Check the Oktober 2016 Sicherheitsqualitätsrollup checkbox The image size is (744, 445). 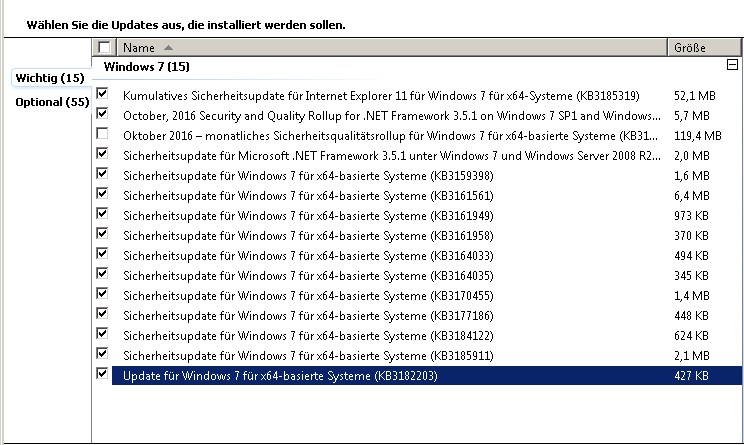pyautogui.click(x=103, y=134)
